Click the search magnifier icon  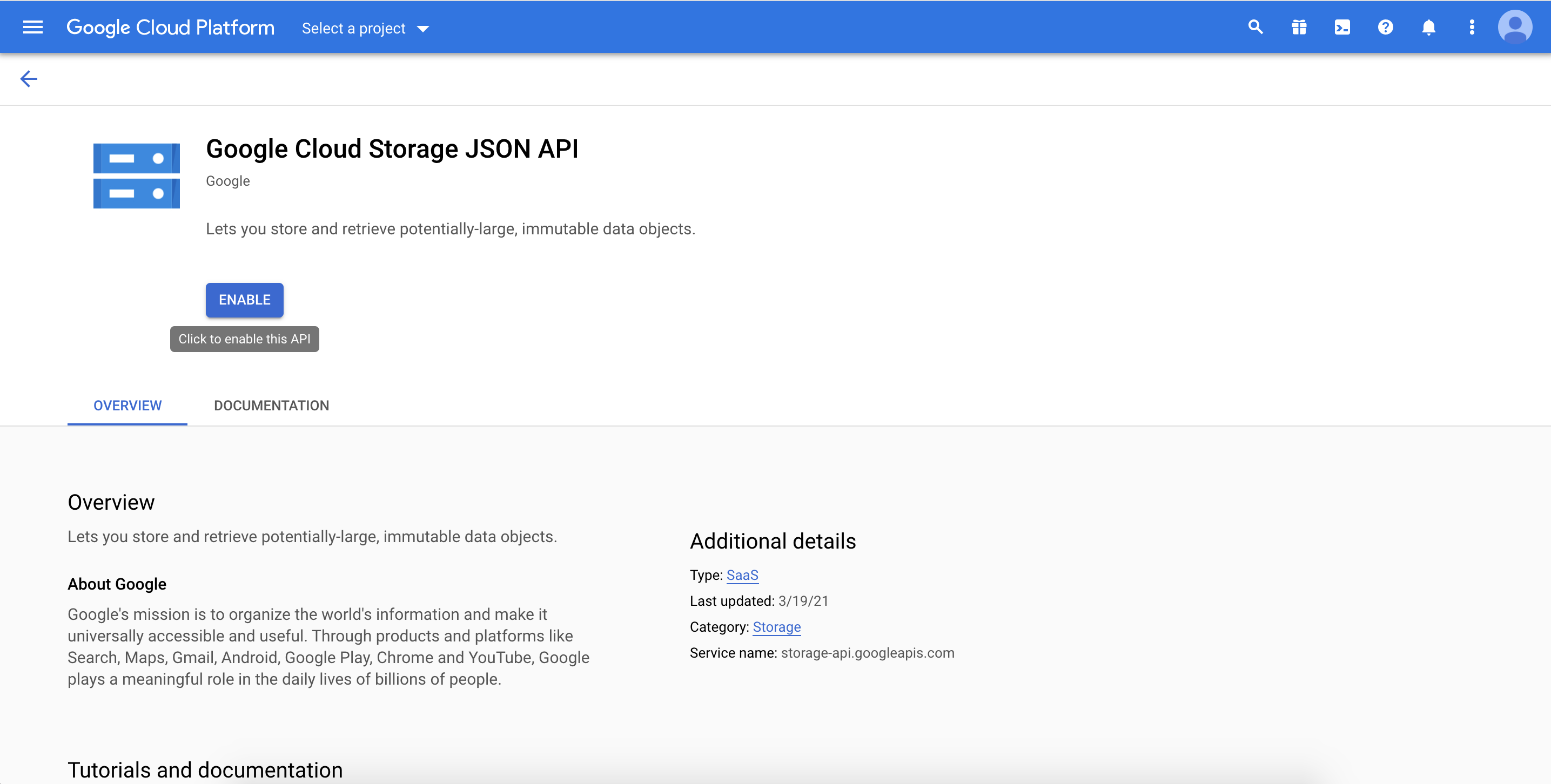point(1255,27)
